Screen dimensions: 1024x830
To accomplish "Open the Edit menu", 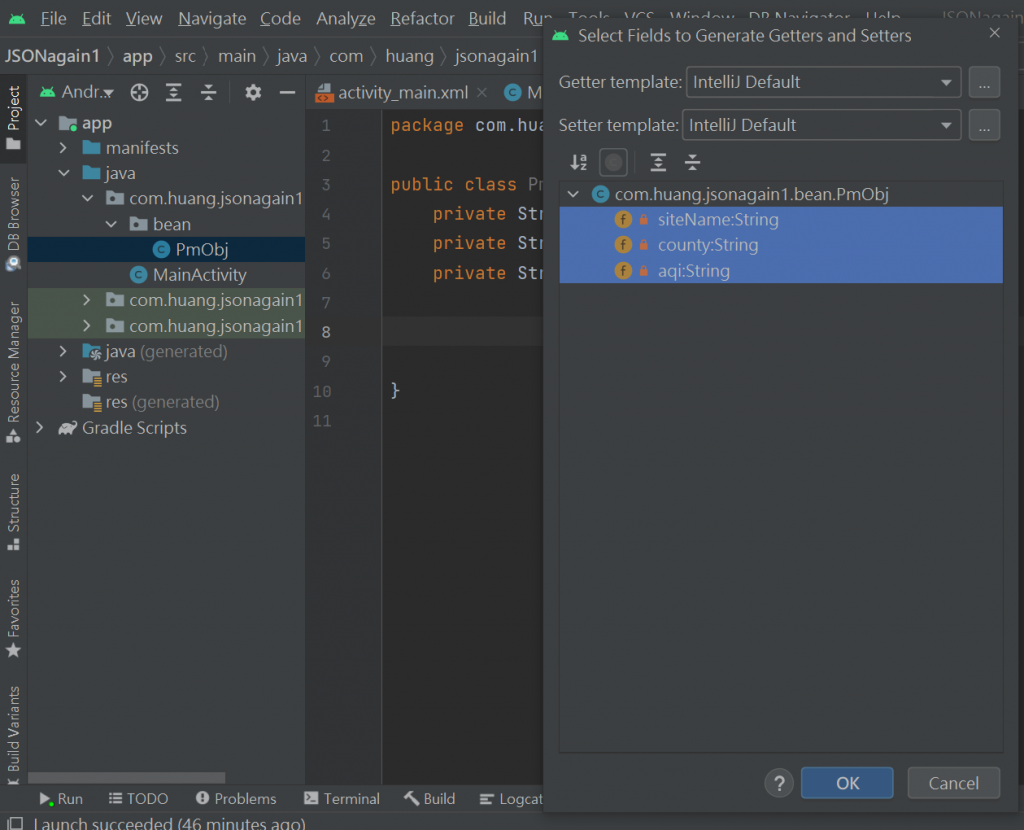I will click(x=96, y=18).
